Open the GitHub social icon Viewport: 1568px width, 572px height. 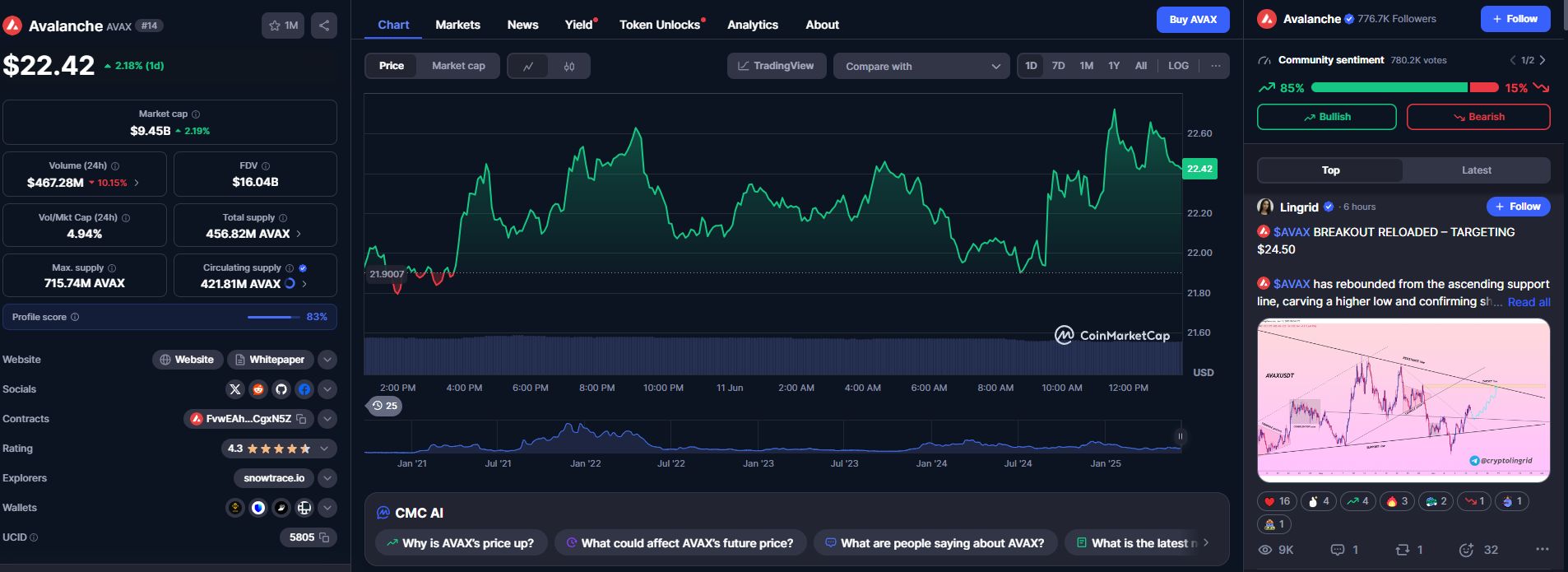pos(281,389)
